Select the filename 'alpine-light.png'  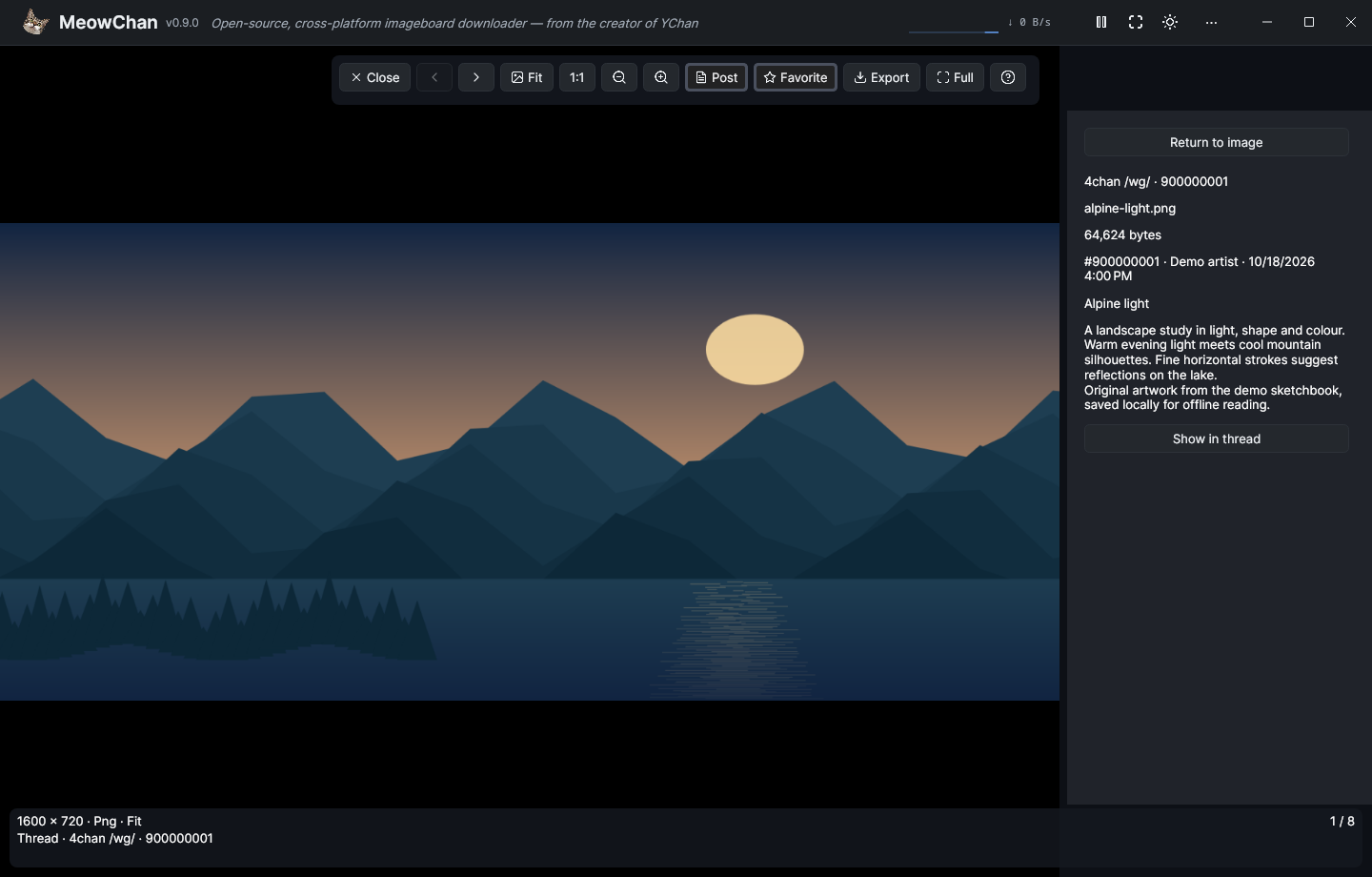click(1130, 208)
